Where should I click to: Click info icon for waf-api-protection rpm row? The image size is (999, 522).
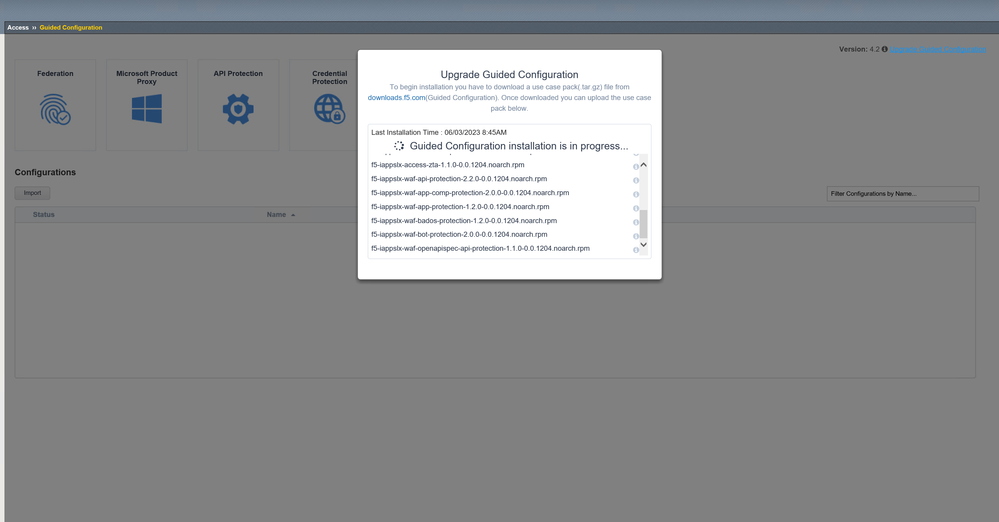(636, 180)
